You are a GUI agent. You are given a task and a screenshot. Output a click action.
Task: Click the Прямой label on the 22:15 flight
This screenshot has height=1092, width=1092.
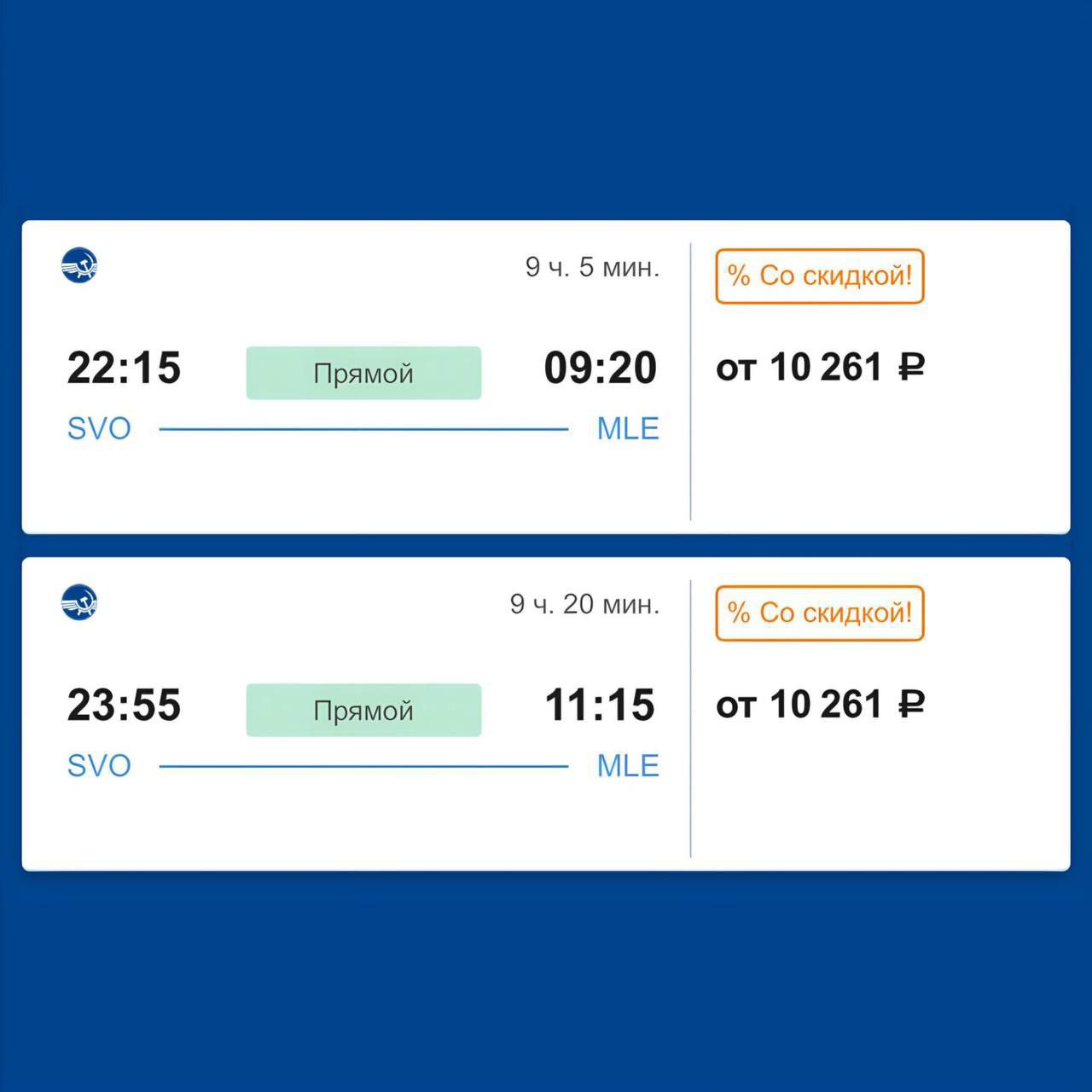pos(363,373)
